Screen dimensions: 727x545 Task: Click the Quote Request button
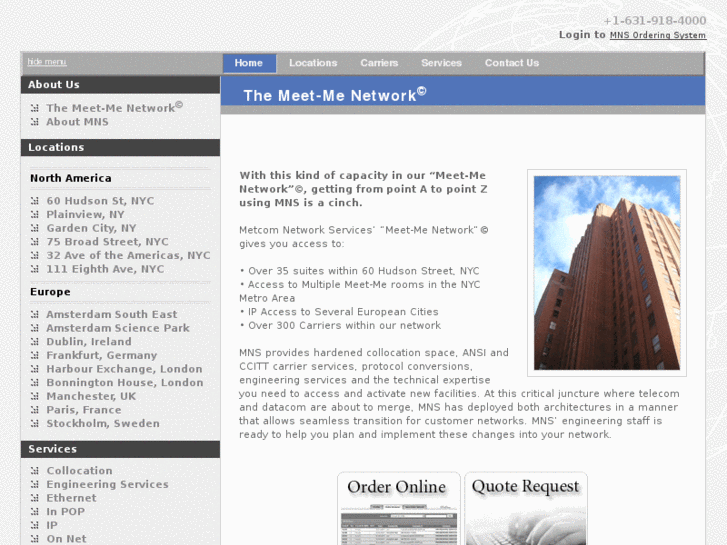(526, 508)
